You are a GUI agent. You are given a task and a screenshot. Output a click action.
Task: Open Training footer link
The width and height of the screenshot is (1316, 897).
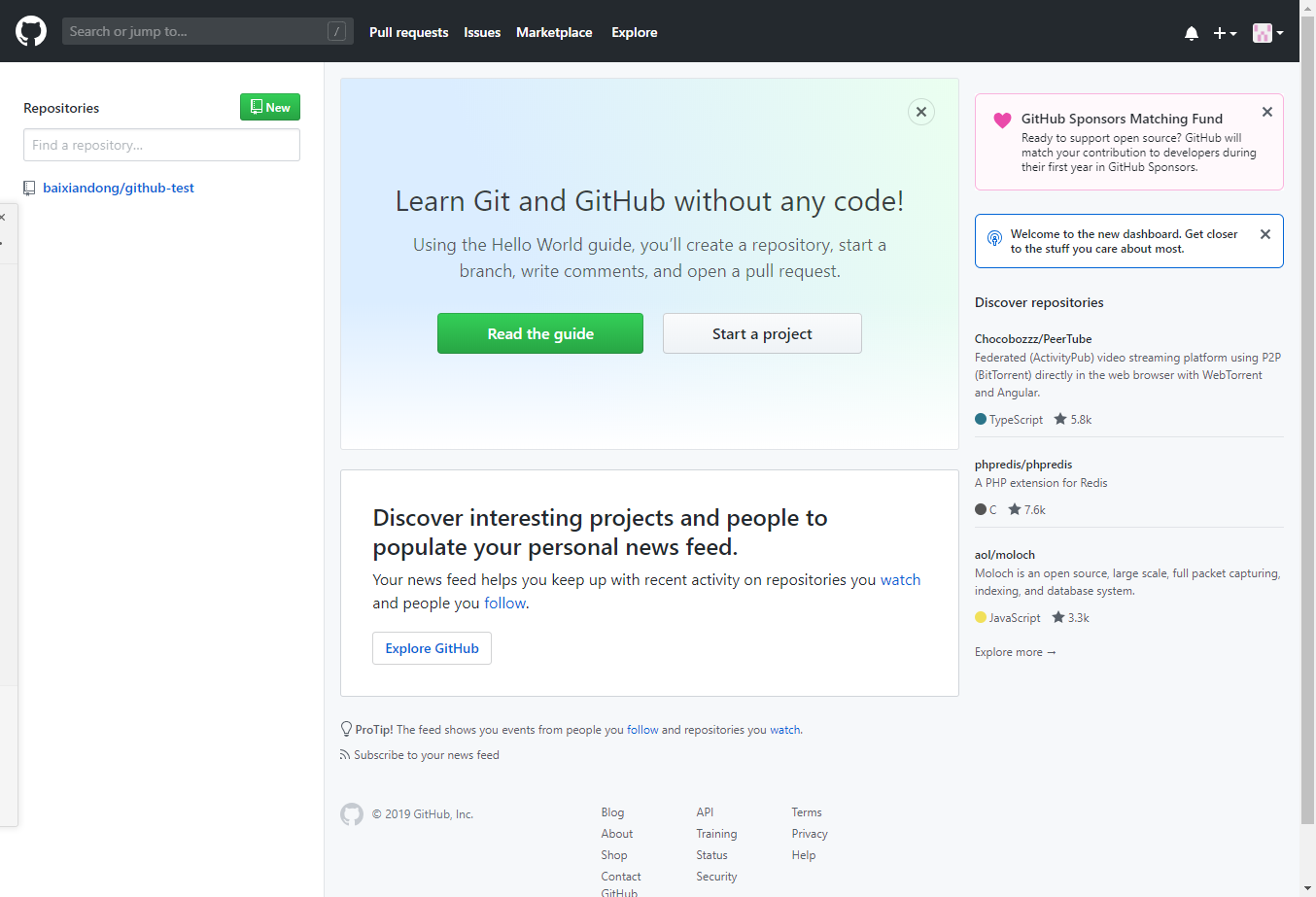716,834
